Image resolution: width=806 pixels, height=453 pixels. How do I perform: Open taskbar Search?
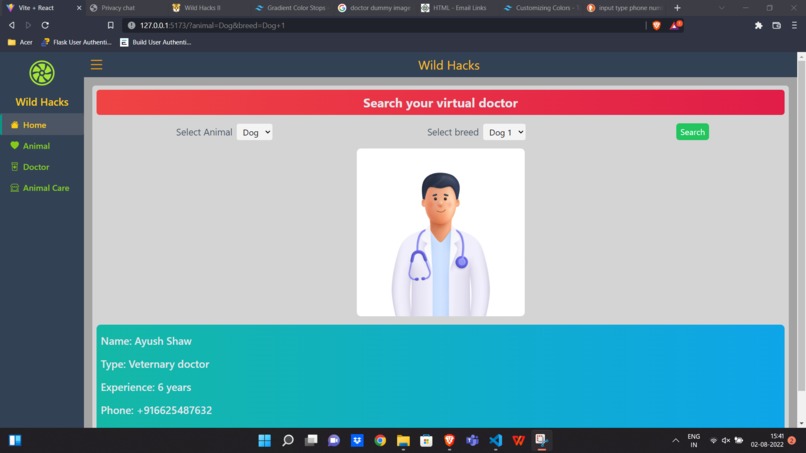[288, 440]
